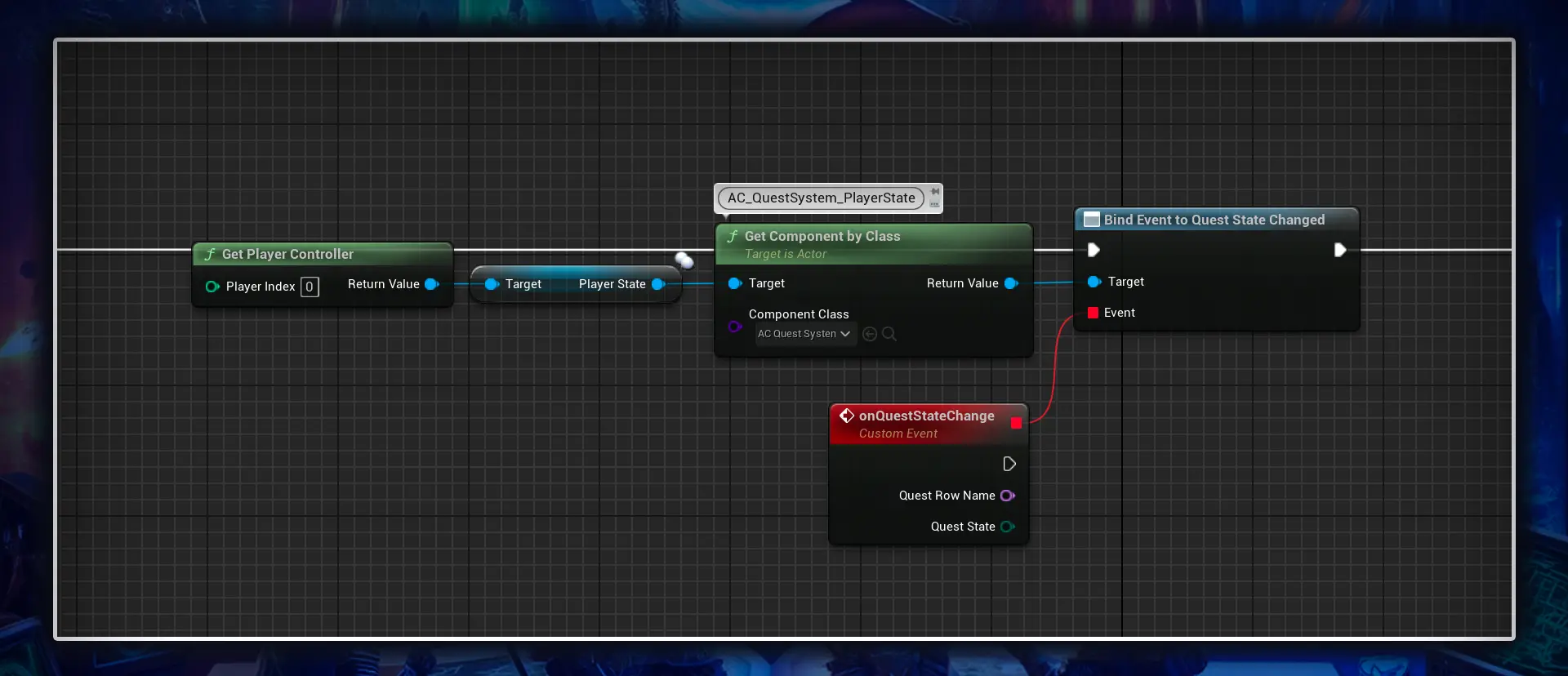Viewport: 1568px width, 676px height.
Task: Toggle the comment bubble pin button
Action: pos(934,192)
